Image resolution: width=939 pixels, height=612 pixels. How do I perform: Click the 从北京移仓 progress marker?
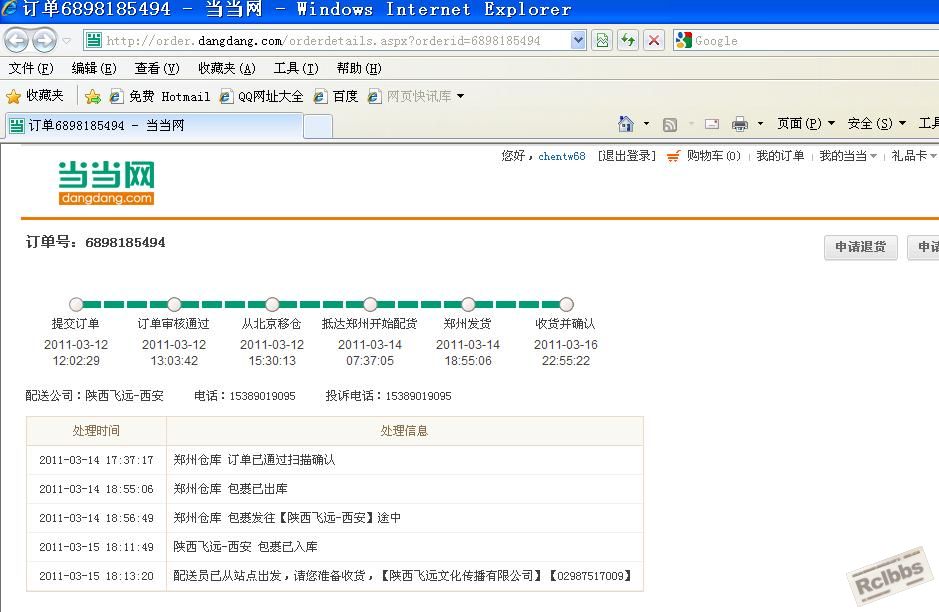(272, 304)
